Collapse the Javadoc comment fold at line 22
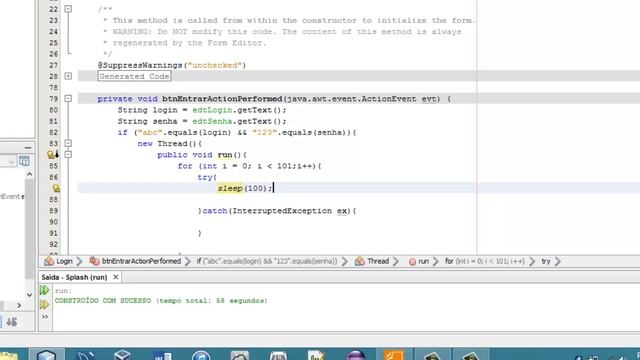The width and height of the screenshot is (640, 360). click(x=68, y=9)
